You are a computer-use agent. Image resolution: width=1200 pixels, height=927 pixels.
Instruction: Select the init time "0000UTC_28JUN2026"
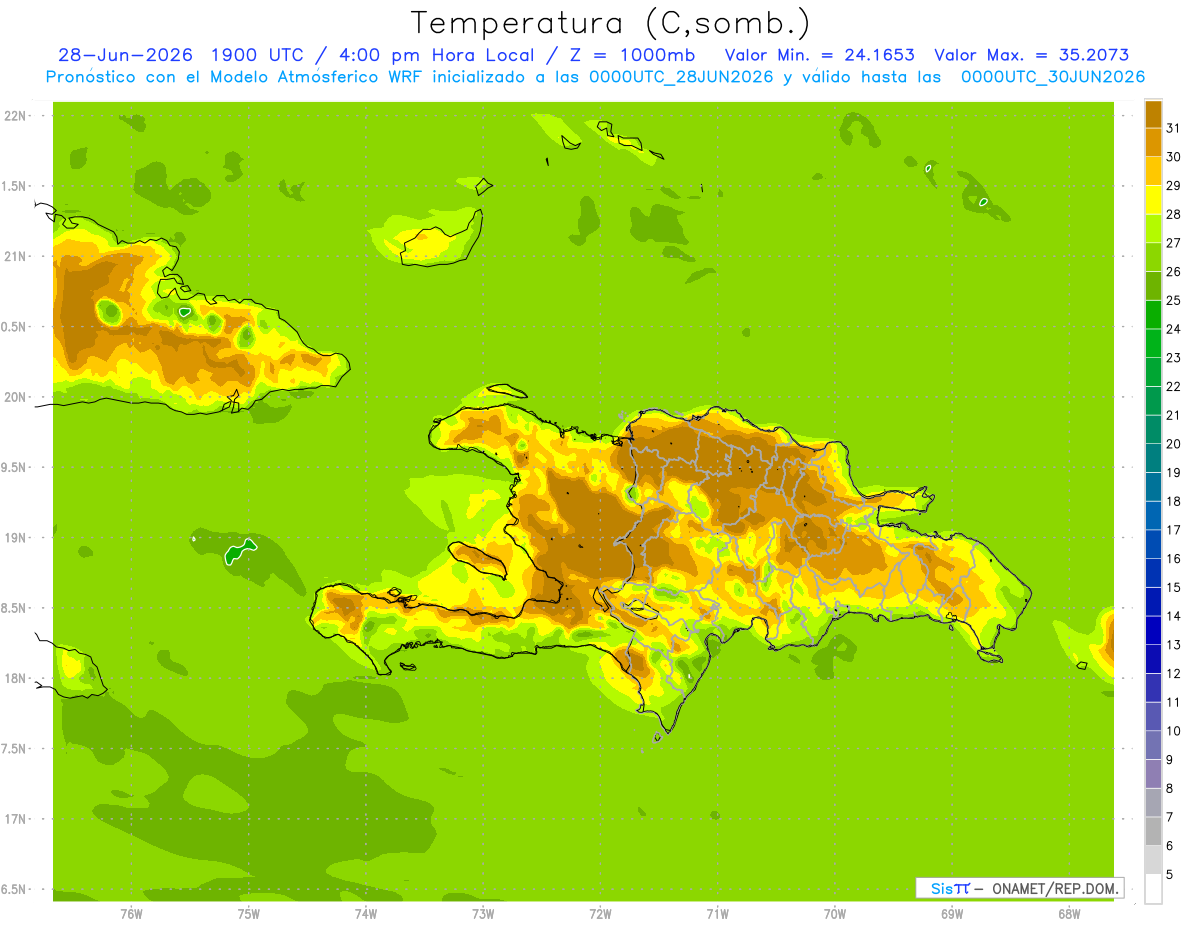coord(681,77)
